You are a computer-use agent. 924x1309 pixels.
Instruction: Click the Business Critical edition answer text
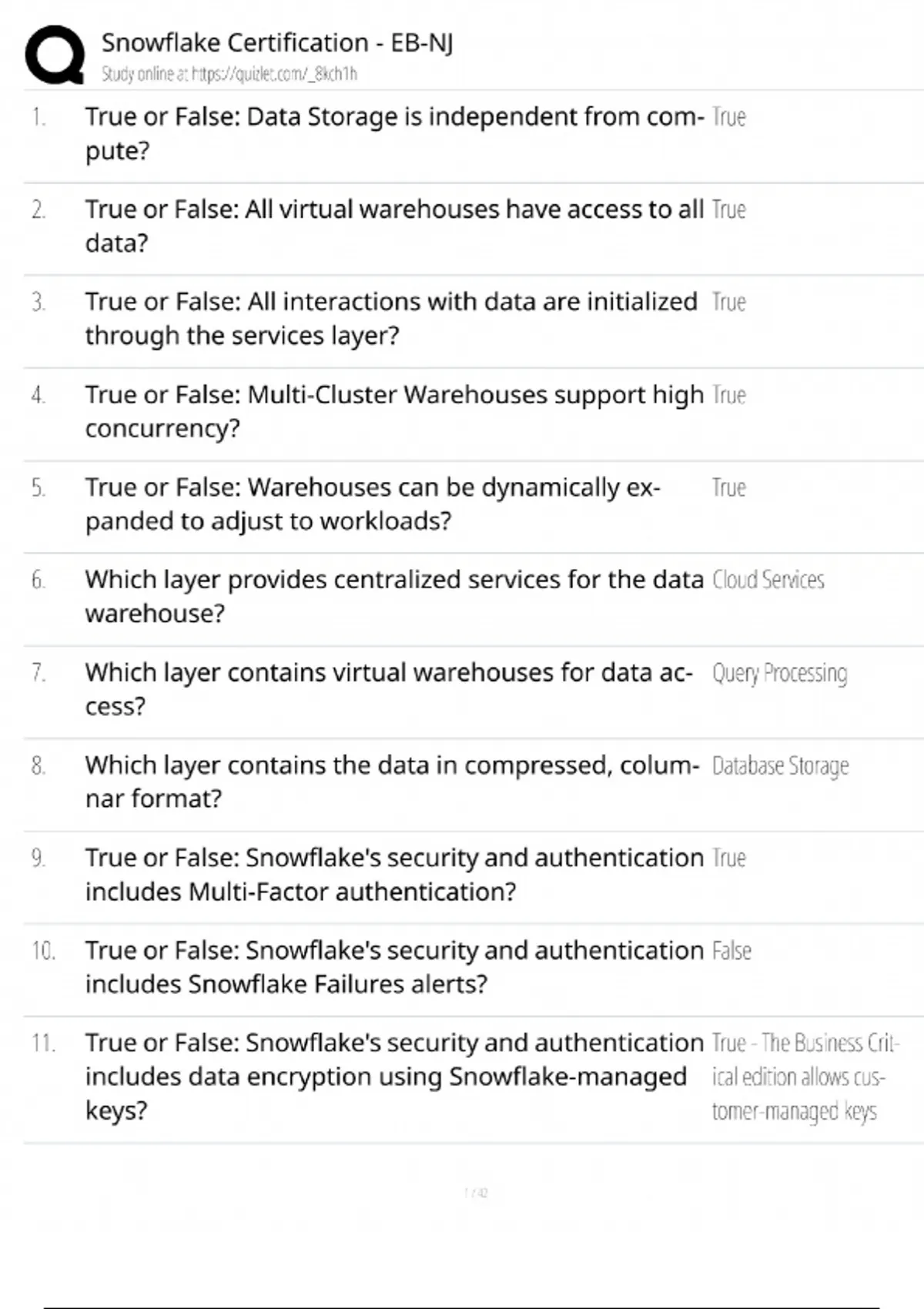(801, 1076)
